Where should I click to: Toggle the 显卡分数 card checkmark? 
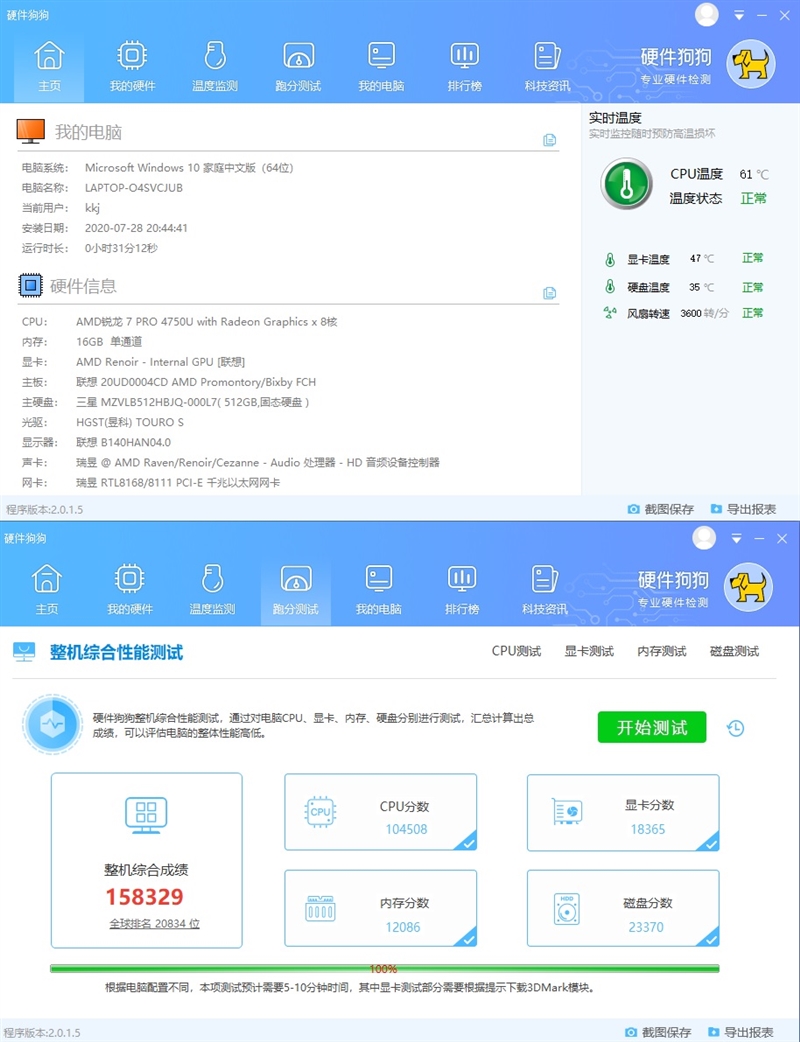click(x=710, y=843)
